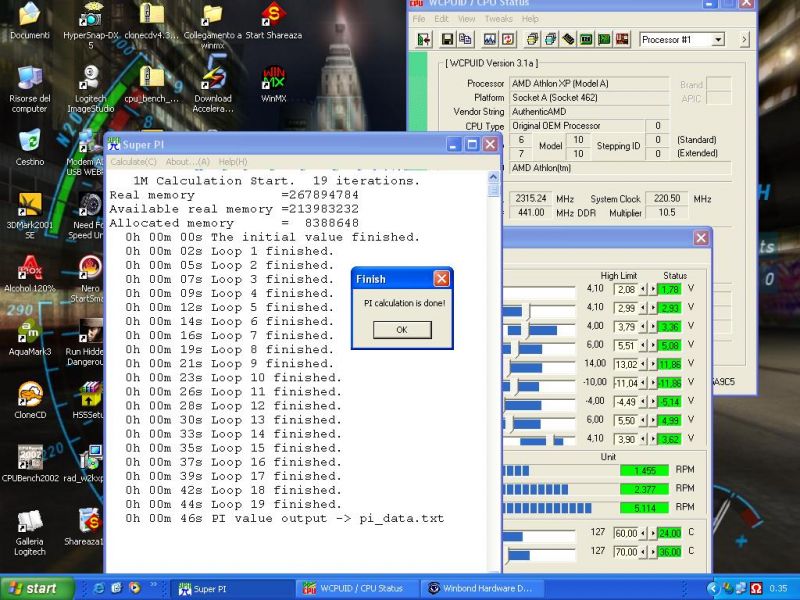Open the HyperSnap-DX 5 desktop icon
This screenshot has width=800, height=600.
tap(91, 26)
